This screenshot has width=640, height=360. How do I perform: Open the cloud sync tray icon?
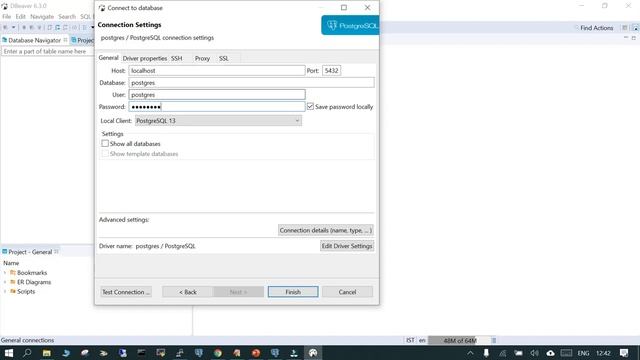550,353
